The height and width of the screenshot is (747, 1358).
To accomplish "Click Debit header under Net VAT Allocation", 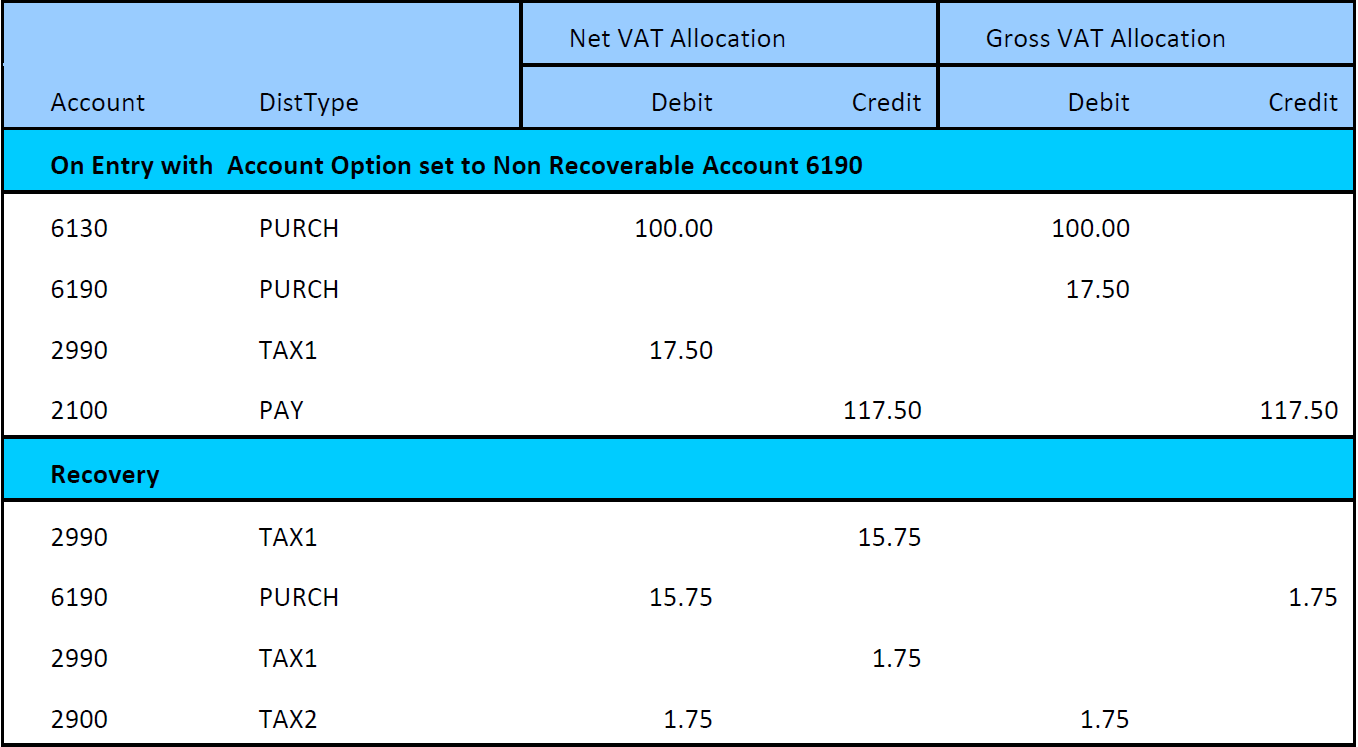I will (x=682, y=102).
